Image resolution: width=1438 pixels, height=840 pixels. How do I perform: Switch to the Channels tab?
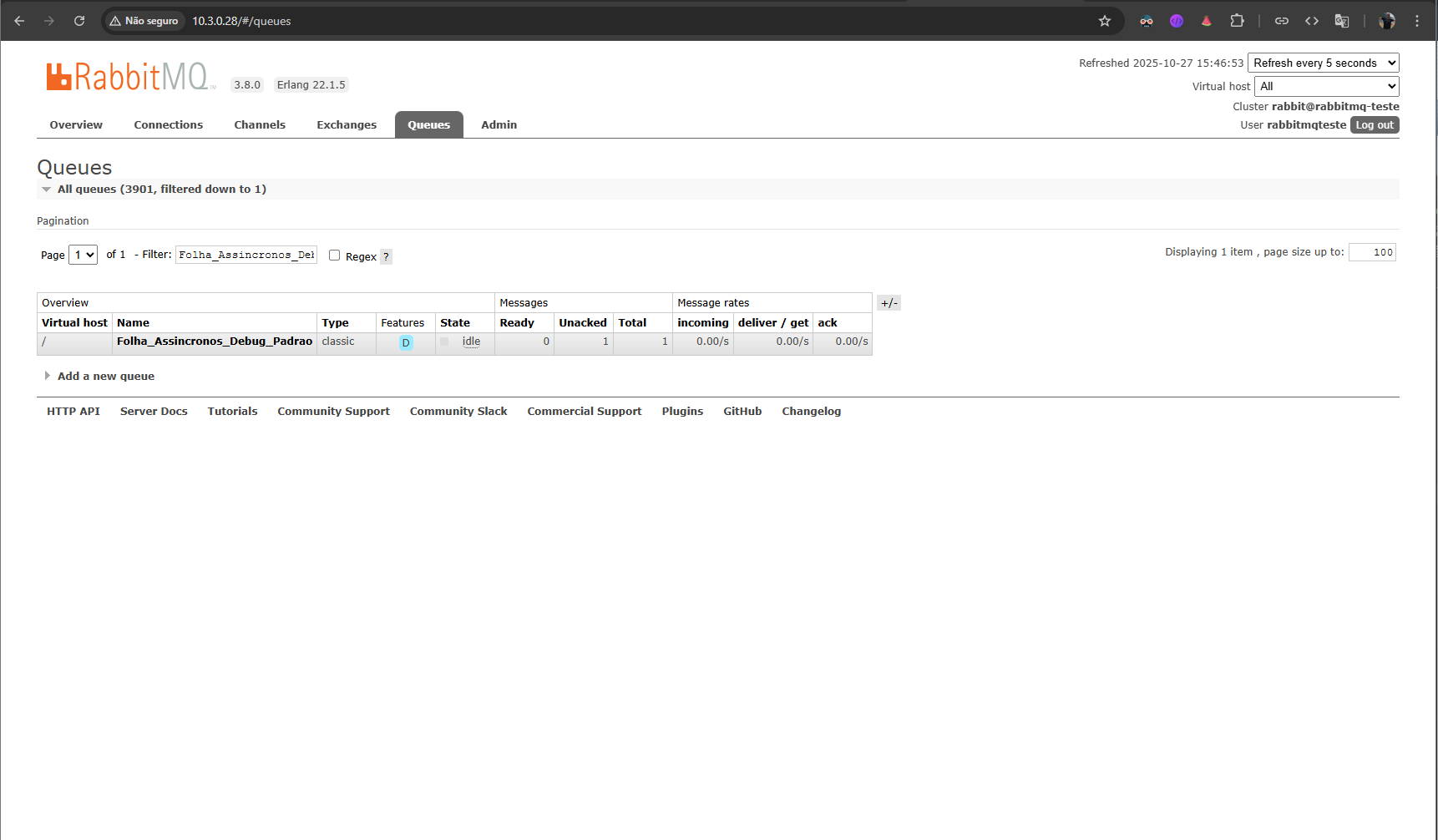[260, 125]
